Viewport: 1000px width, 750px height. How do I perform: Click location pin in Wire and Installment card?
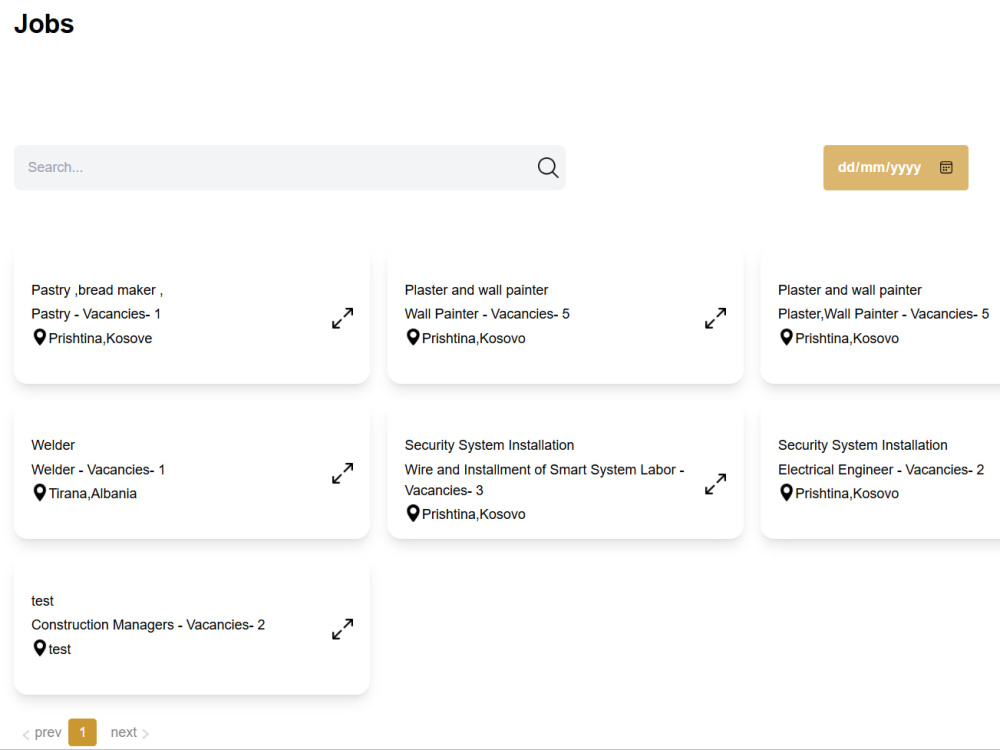(413, 513)
